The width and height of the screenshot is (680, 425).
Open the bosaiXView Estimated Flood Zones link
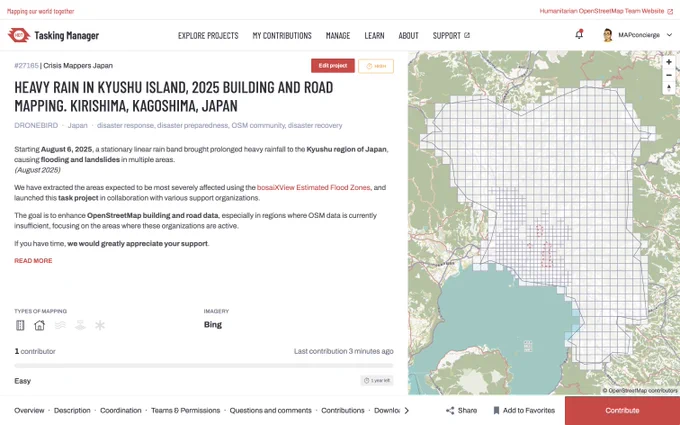click(314, 187)
